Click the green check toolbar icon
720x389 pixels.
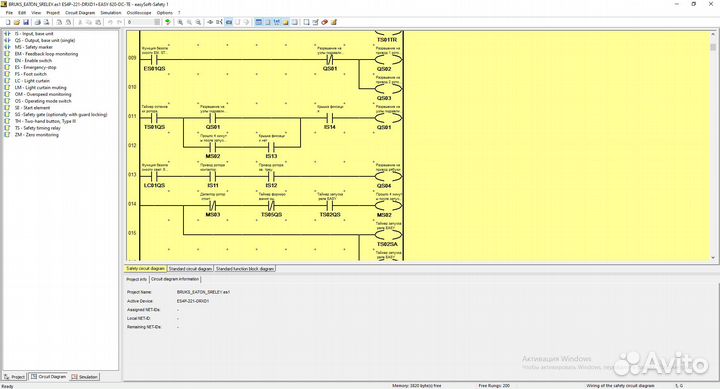[168, 22]
